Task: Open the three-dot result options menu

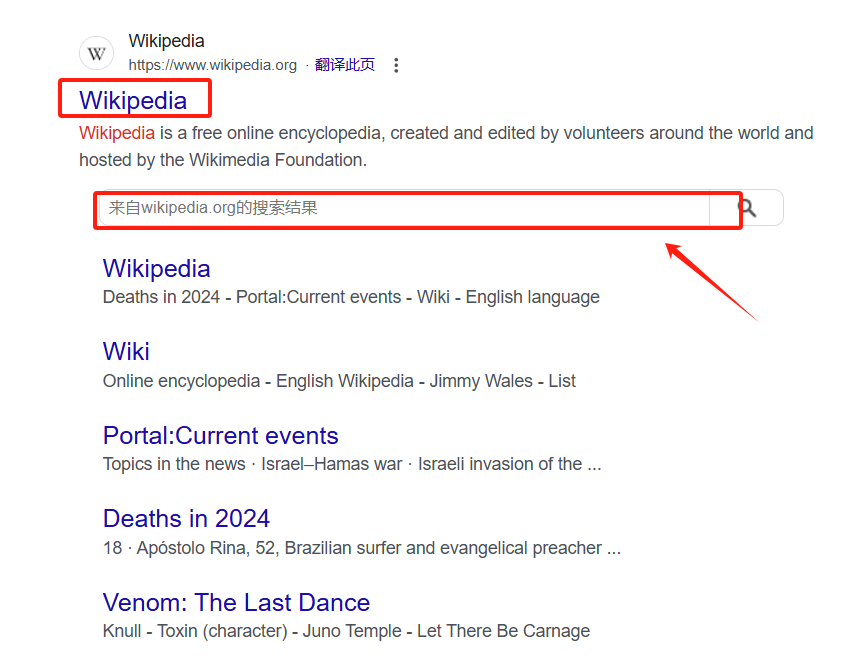Action: [x=396, y=64]
